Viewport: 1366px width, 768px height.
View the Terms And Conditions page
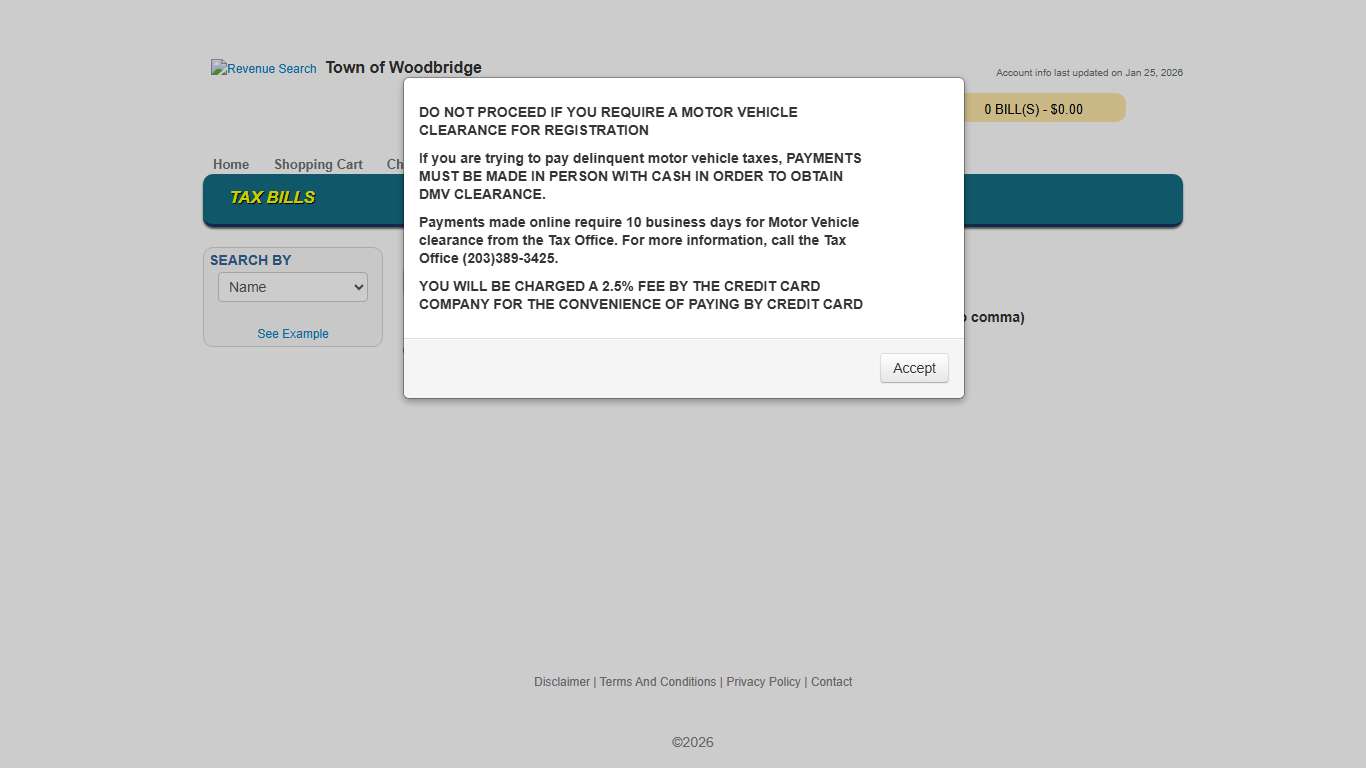click(658, 682)
